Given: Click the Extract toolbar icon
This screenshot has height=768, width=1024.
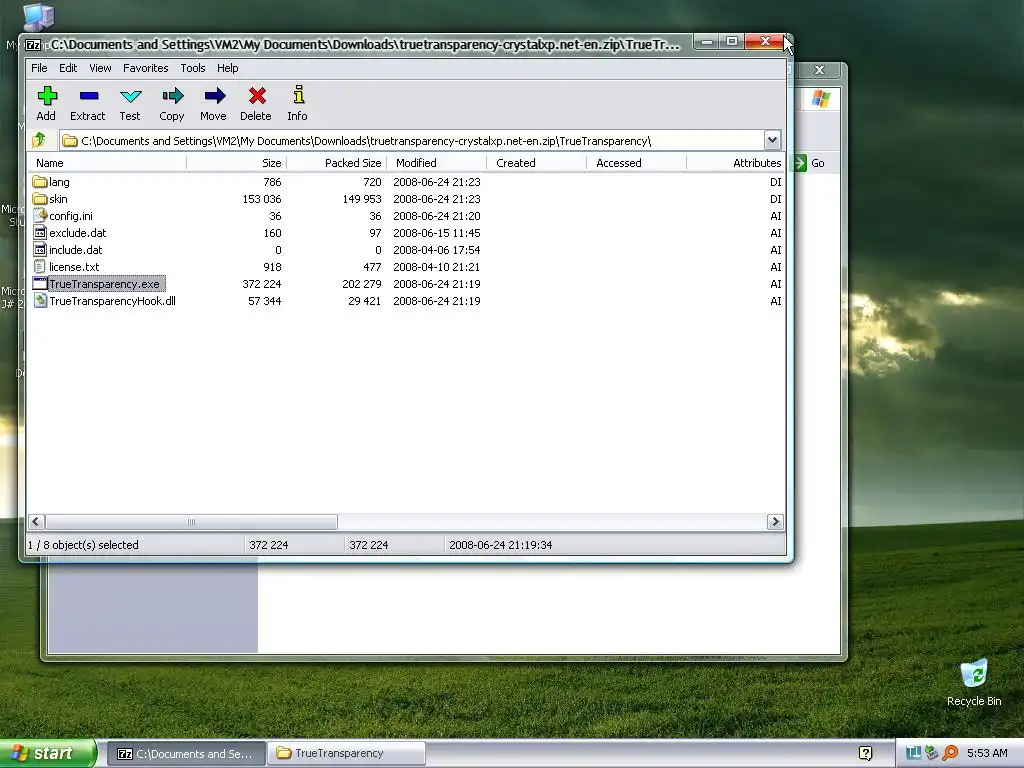Looking at the screenshot, I should click(89, 97).
